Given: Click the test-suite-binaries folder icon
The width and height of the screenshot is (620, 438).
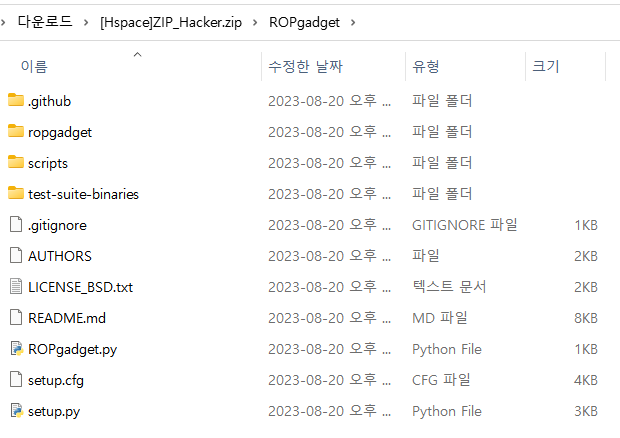Looking at the screenshot, I should pos(16,193).
